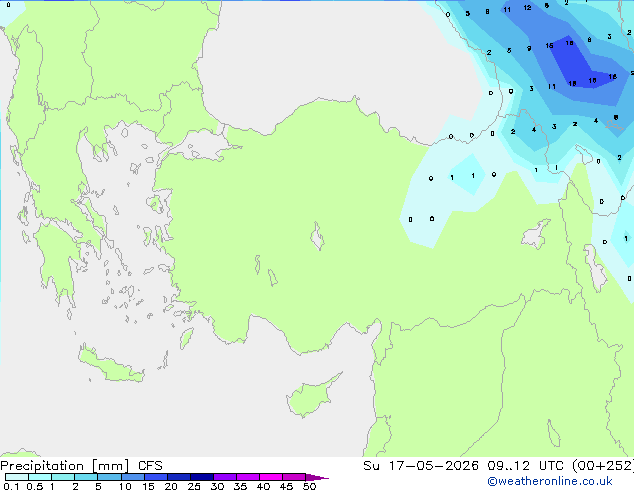Click the island of Crete on map
634x490 pixels.
tap(110, 365)
